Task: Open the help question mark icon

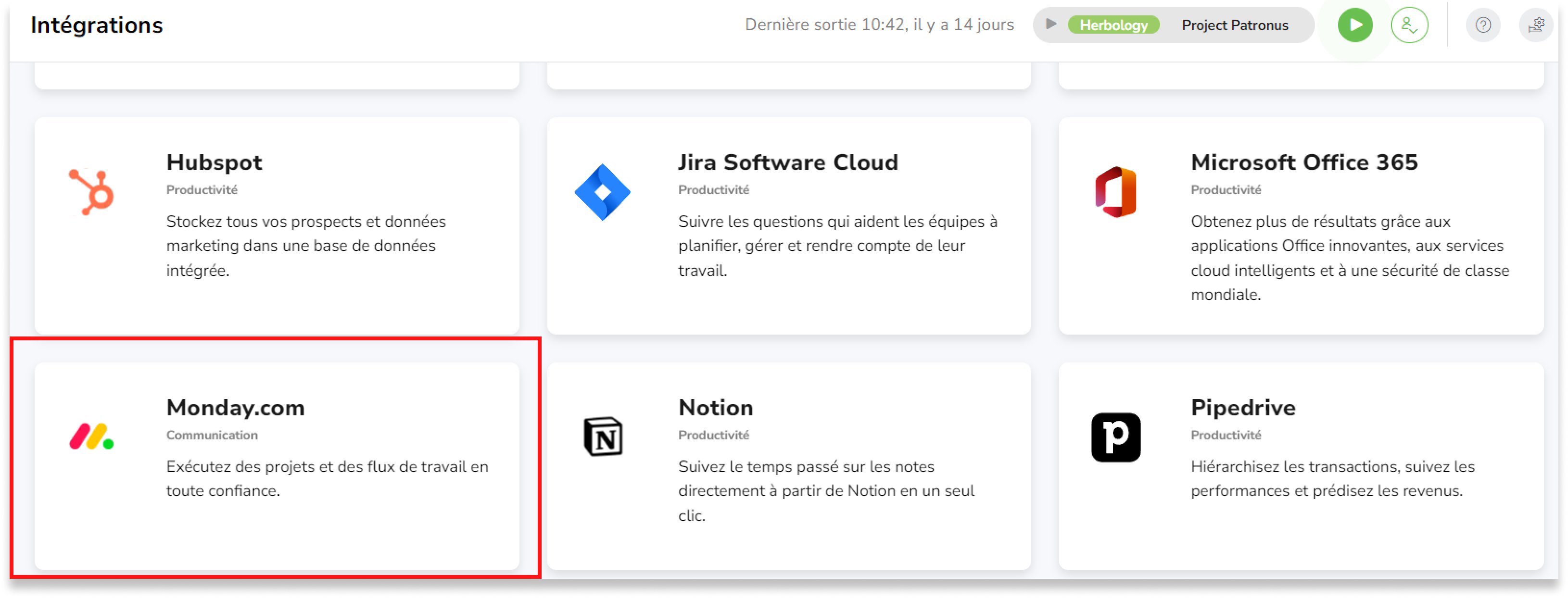Action: pyautogui.click(x=1483, y=25)
